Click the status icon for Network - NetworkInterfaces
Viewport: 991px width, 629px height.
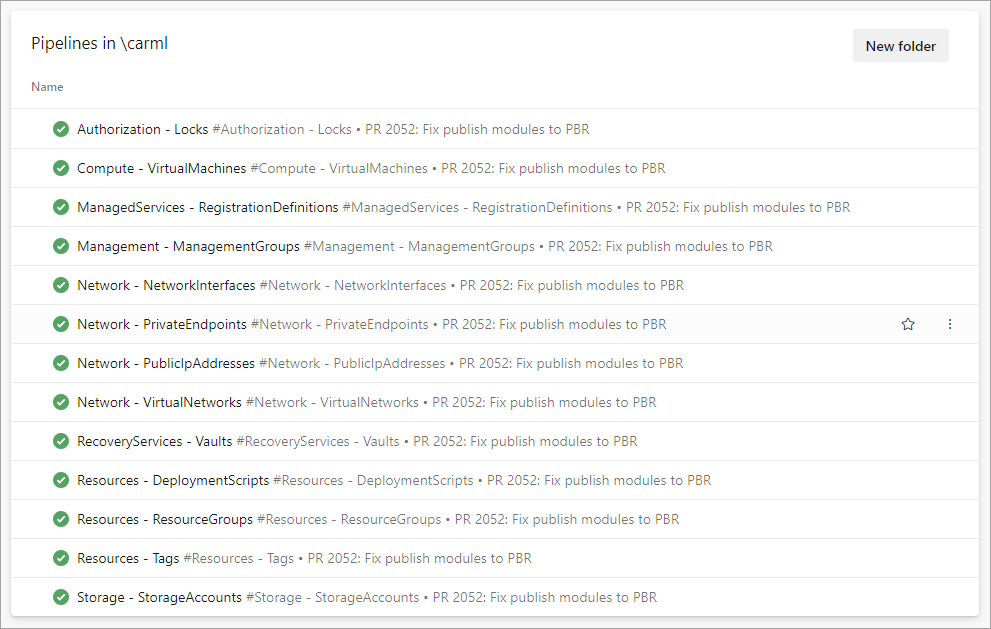click(x=61, y=285)
